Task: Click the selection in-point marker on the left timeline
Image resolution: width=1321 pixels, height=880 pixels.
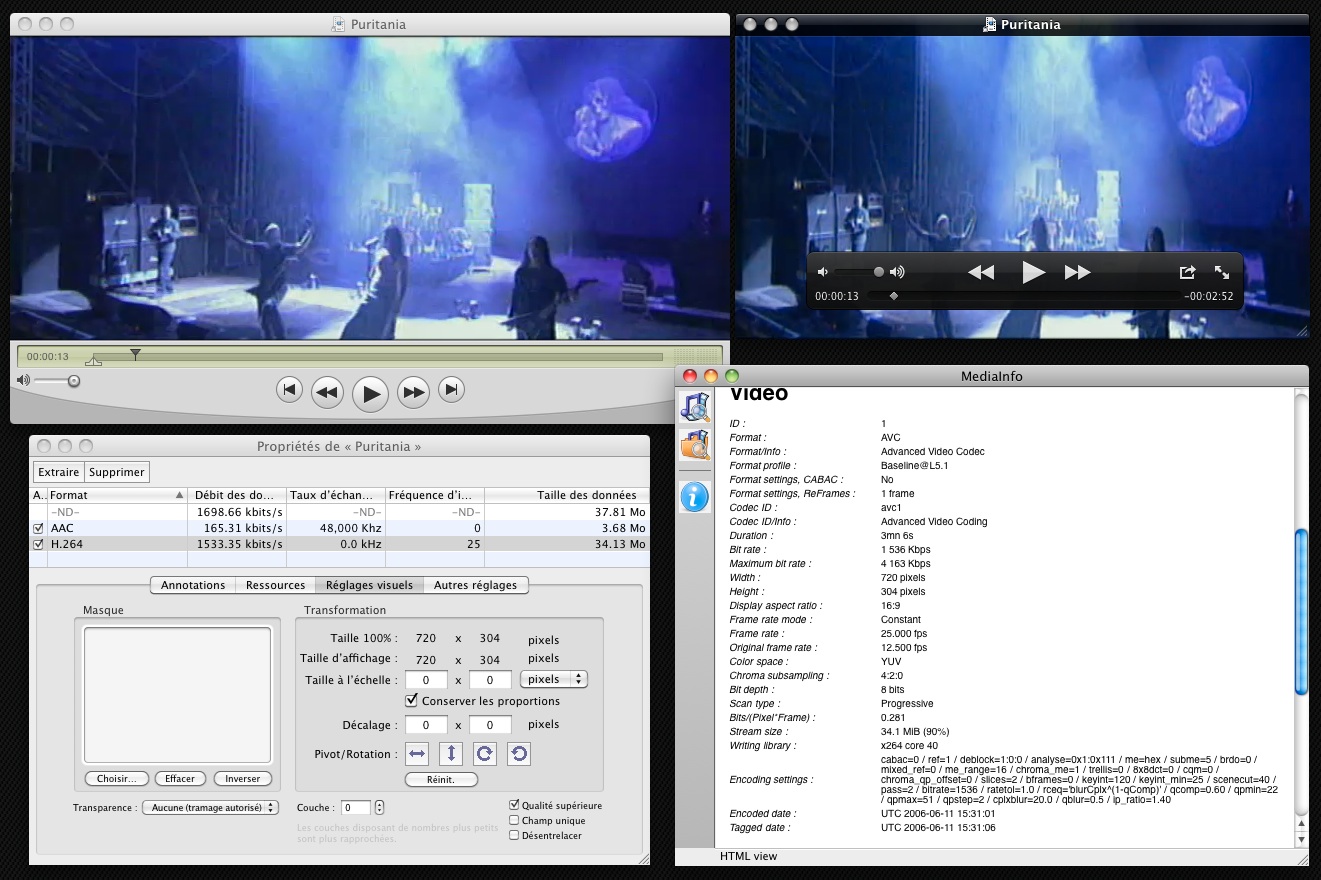Action: 93,361
